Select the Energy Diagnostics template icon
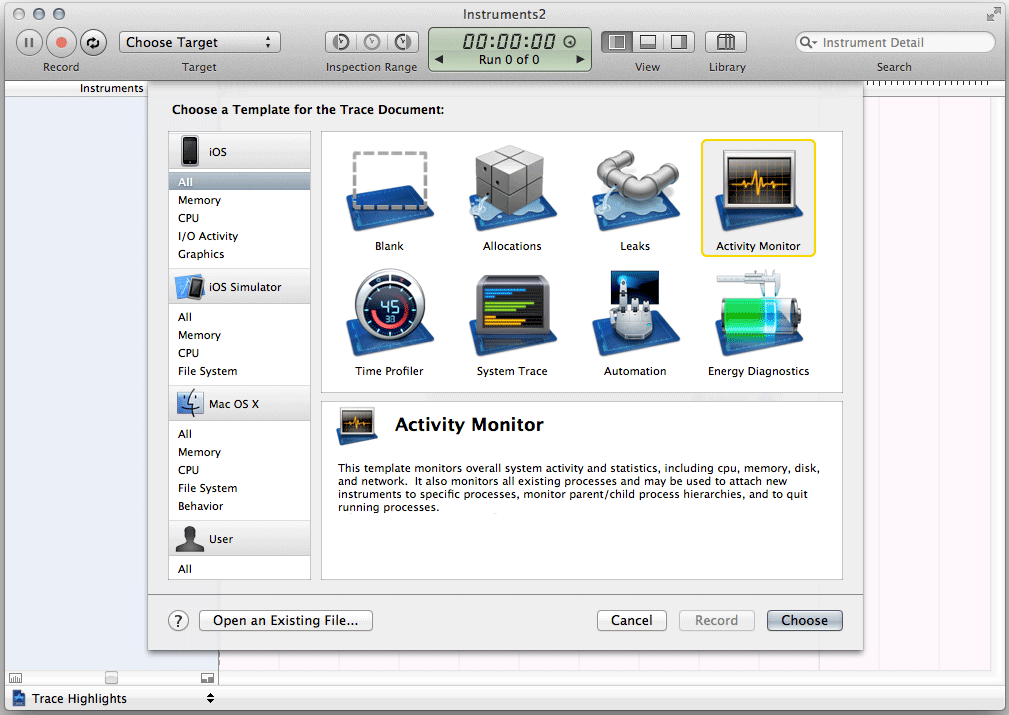The height and width of the screenshot is (715, 1009). tap(758, 313)
